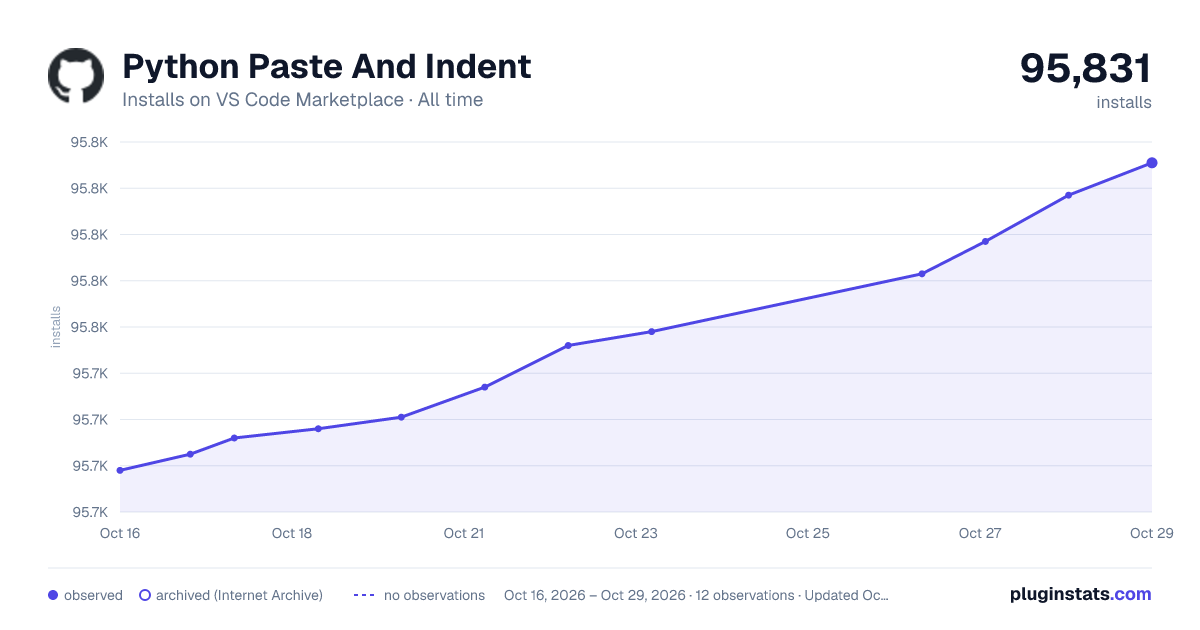The height and width of the screenshot is (630, 1200).
Task: Click the Oct 25 x-axis label
Action: [808, 533]
